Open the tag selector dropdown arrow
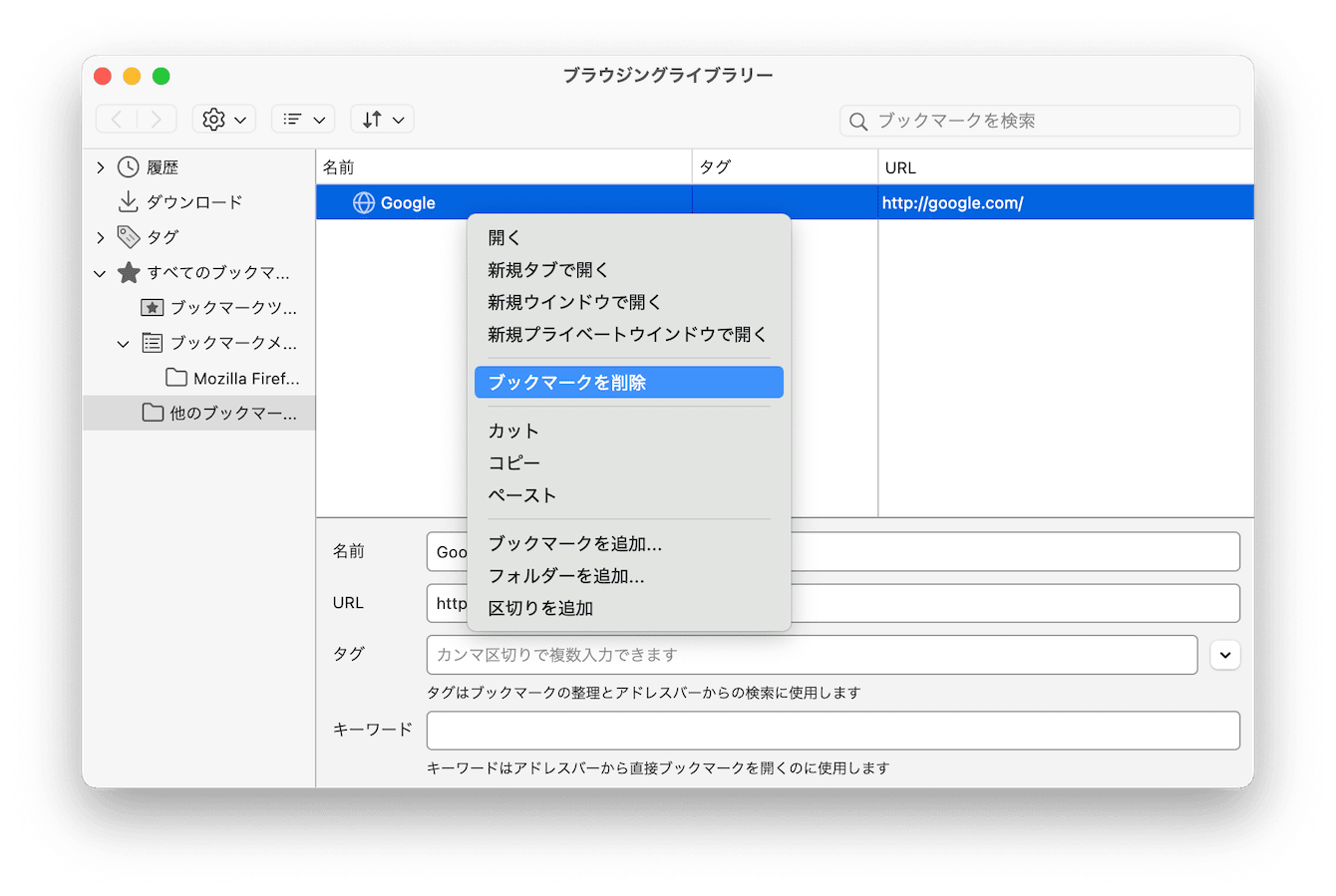1336x896 pixels. [x=1225, y=655]
